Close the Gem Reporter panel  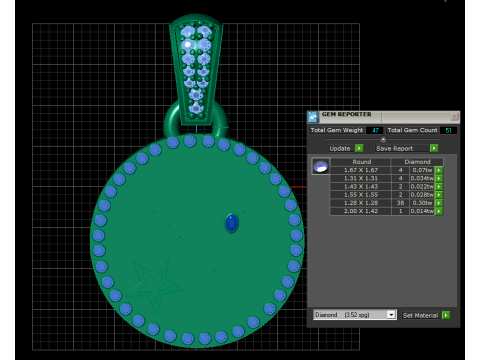click(x=454, y=116)
